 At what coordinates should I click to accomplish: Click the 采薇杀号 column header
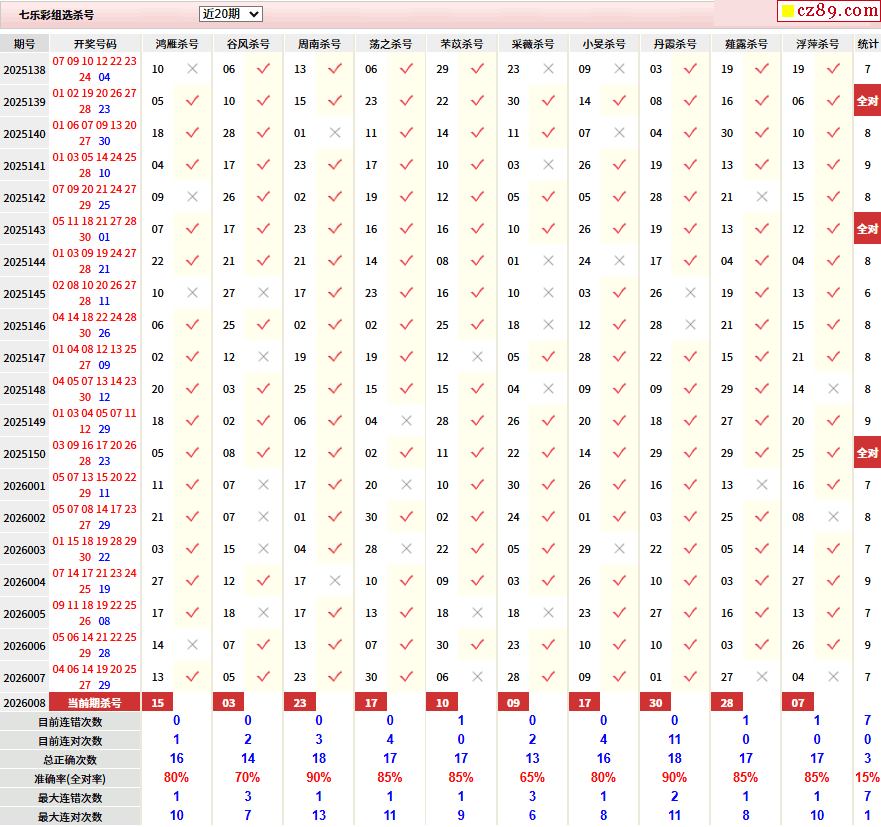tap(533, 44)
